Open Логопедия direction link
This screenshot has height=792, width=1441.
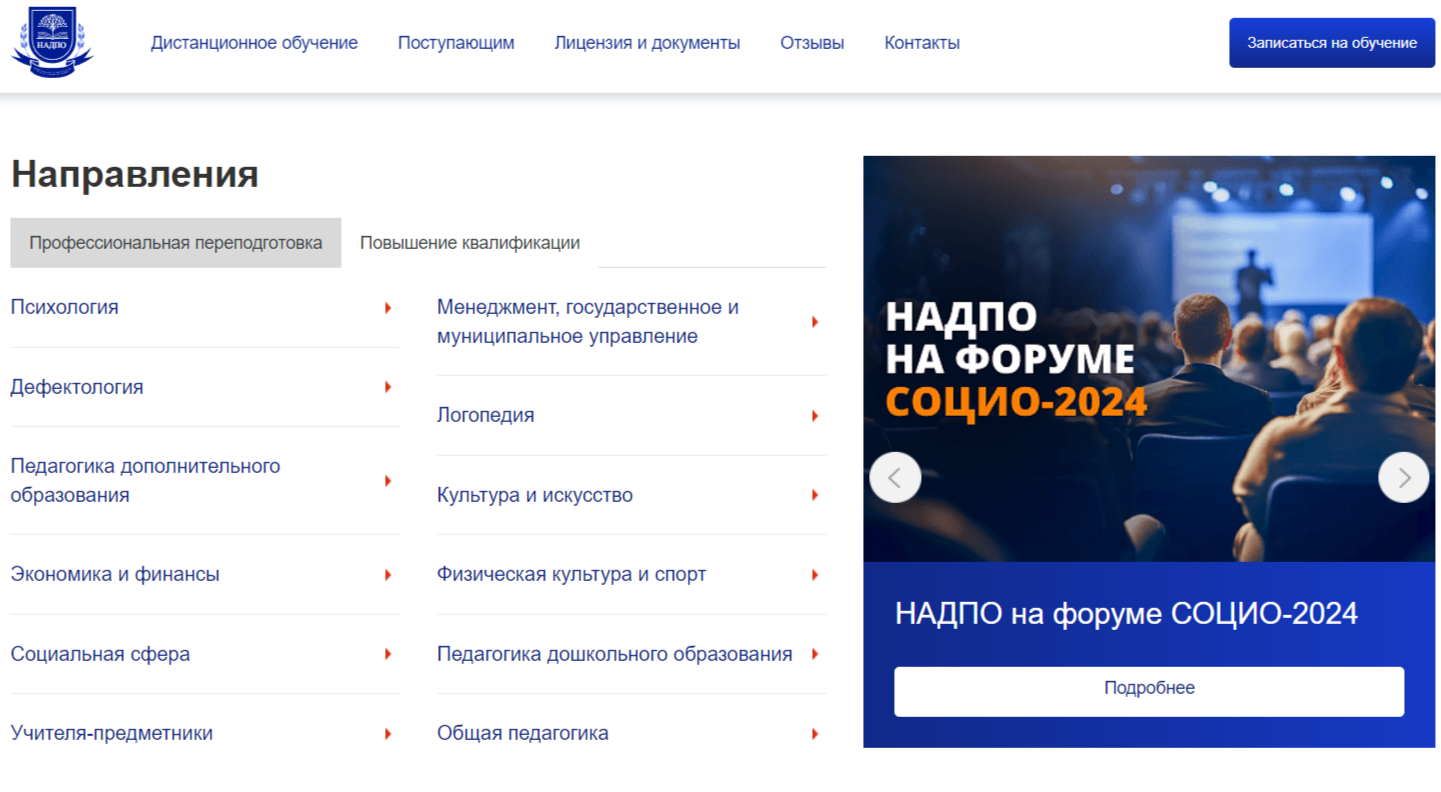pos(485,415)
